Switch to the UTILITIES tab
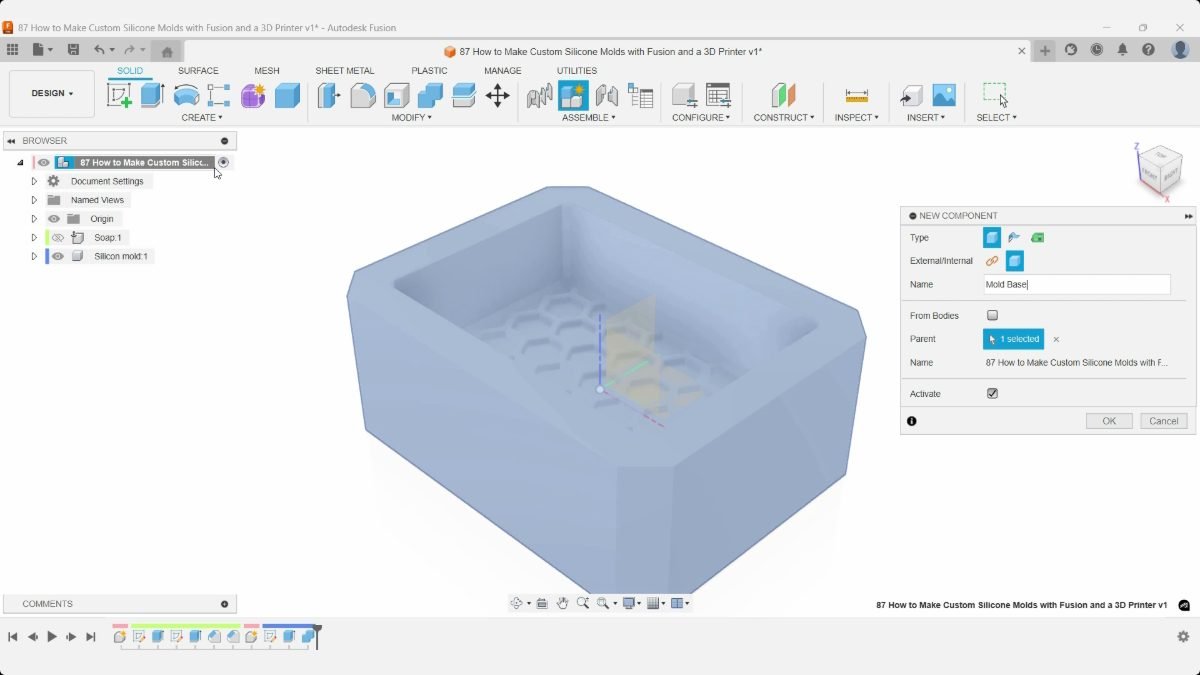The image size is (1200, 675). click(577, 71)
